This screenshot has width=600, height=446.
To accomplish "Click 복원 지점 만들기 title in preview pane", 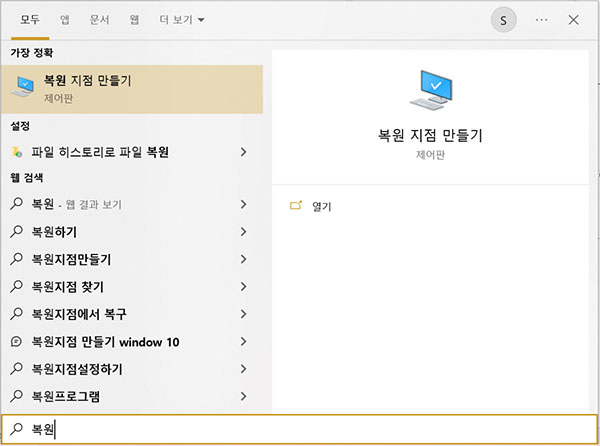I will [430, 135].
